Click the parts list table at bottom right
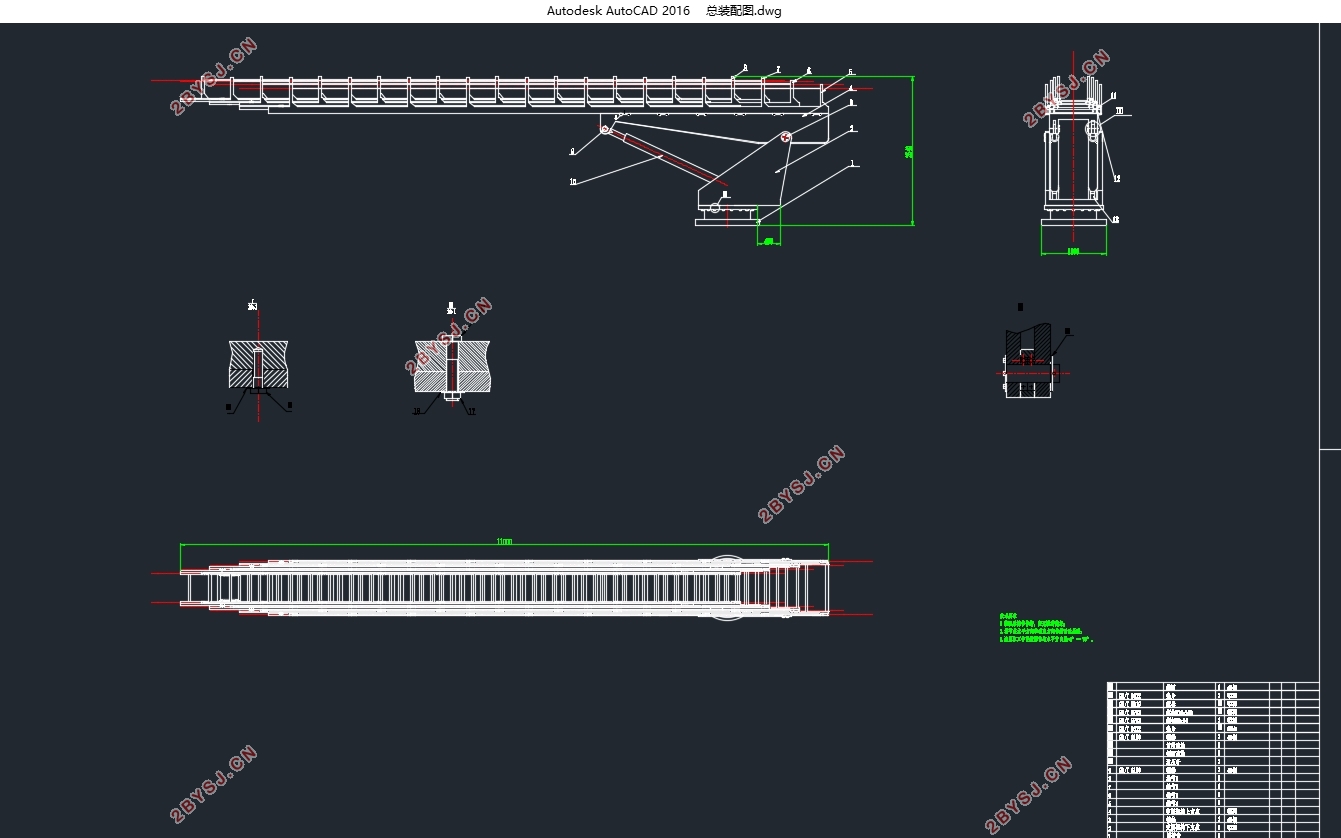 click(x=1213, y=760)
